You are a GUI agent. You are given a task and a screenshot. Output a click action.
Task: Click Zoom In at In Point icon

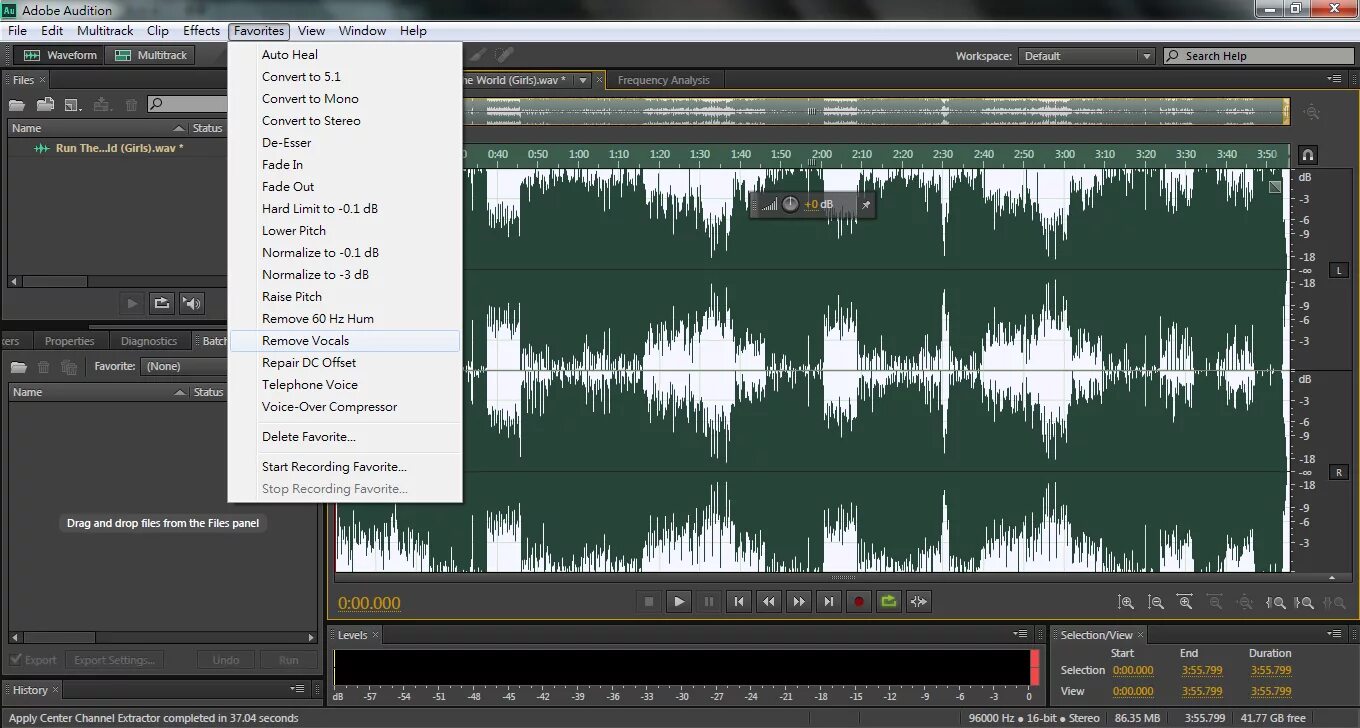[1275, 603]
